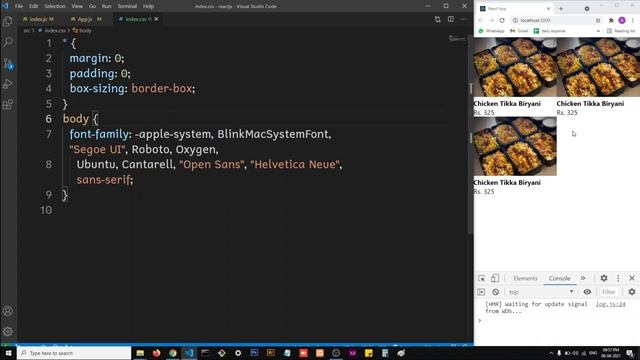The image size is (640, 360).
Task: Open the Manage gear in VS Code
Action: (x=8, y=331)
